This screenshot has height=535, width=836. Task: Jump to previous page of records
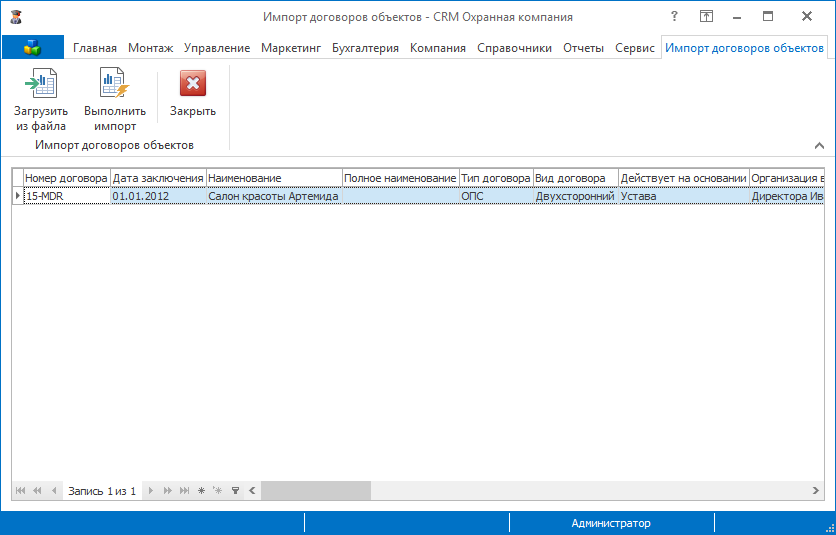pos(37,491)
